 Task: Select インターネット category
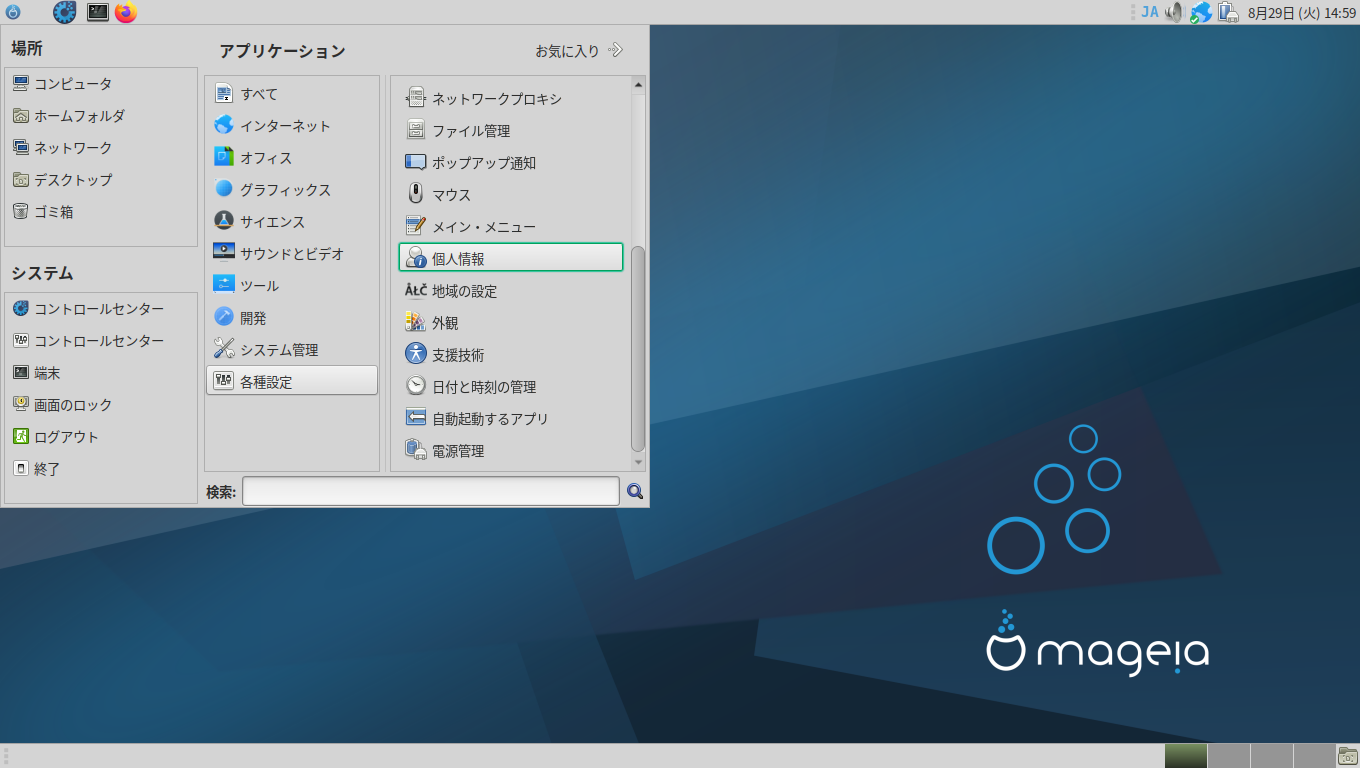coord(292,126)
